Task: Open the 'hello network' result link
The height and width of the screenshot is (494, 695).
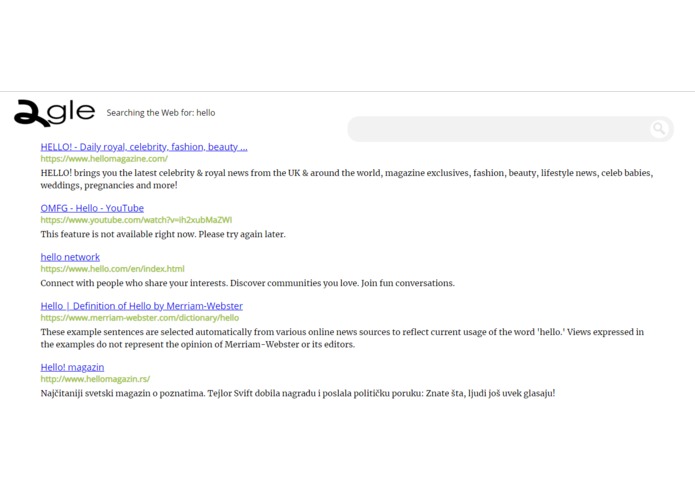Action: pyautogui.click(x=70, y=257)
